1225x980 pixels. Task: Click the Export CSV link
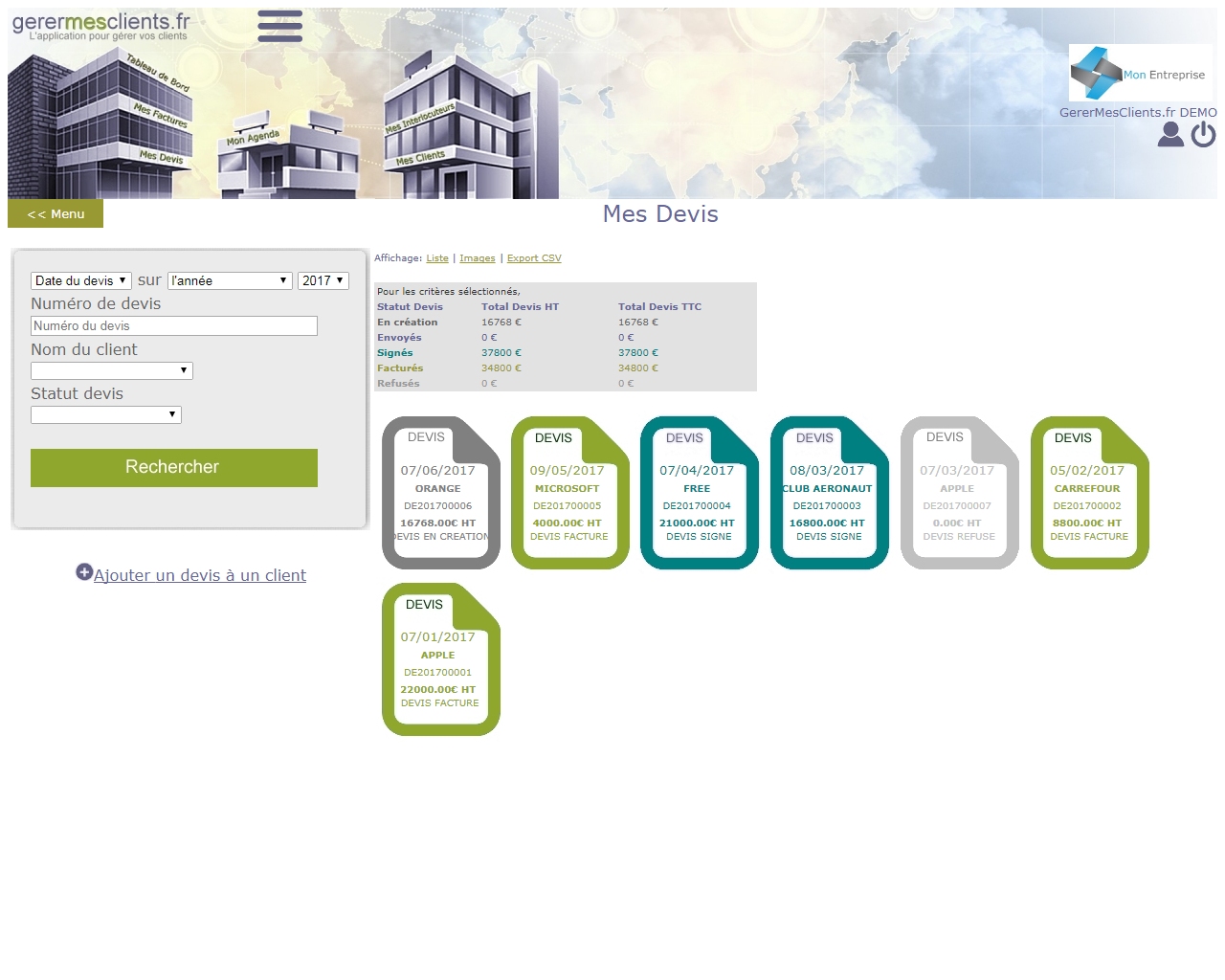[534, 258]
